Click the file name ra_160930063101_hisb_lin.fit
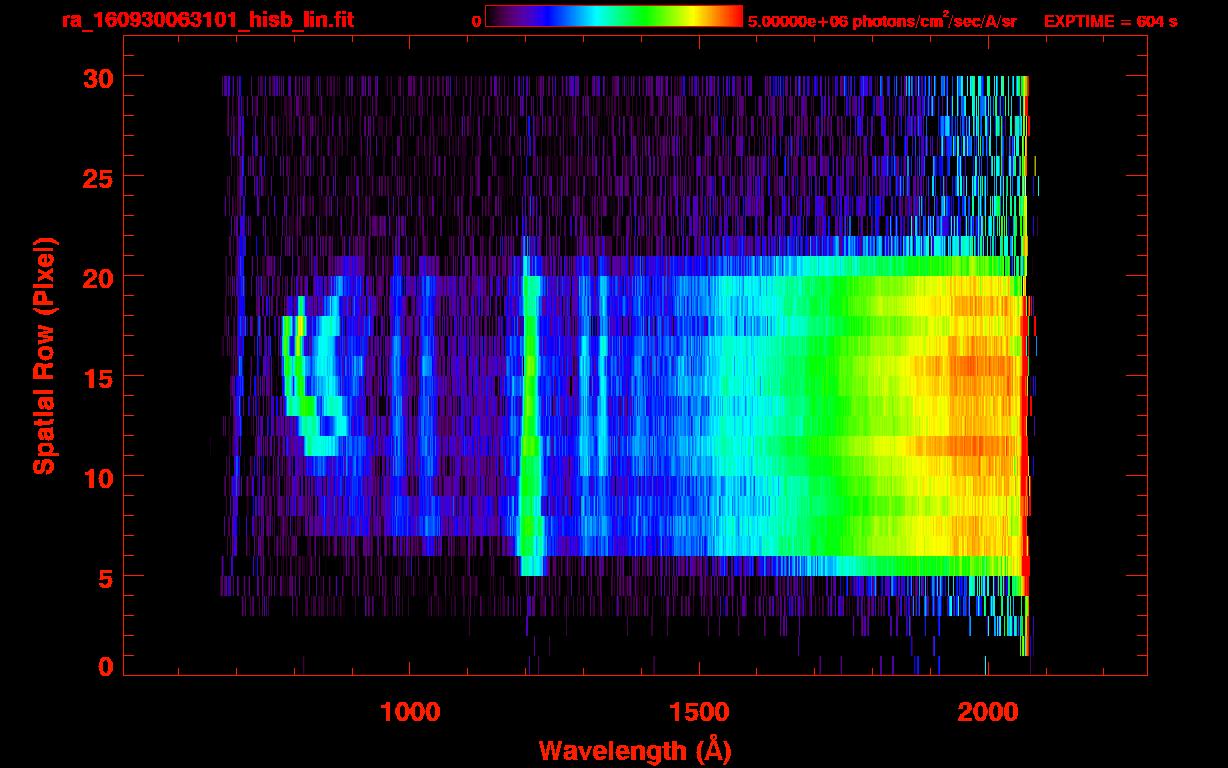This screenshot has width=1228, height=768. 207,20
